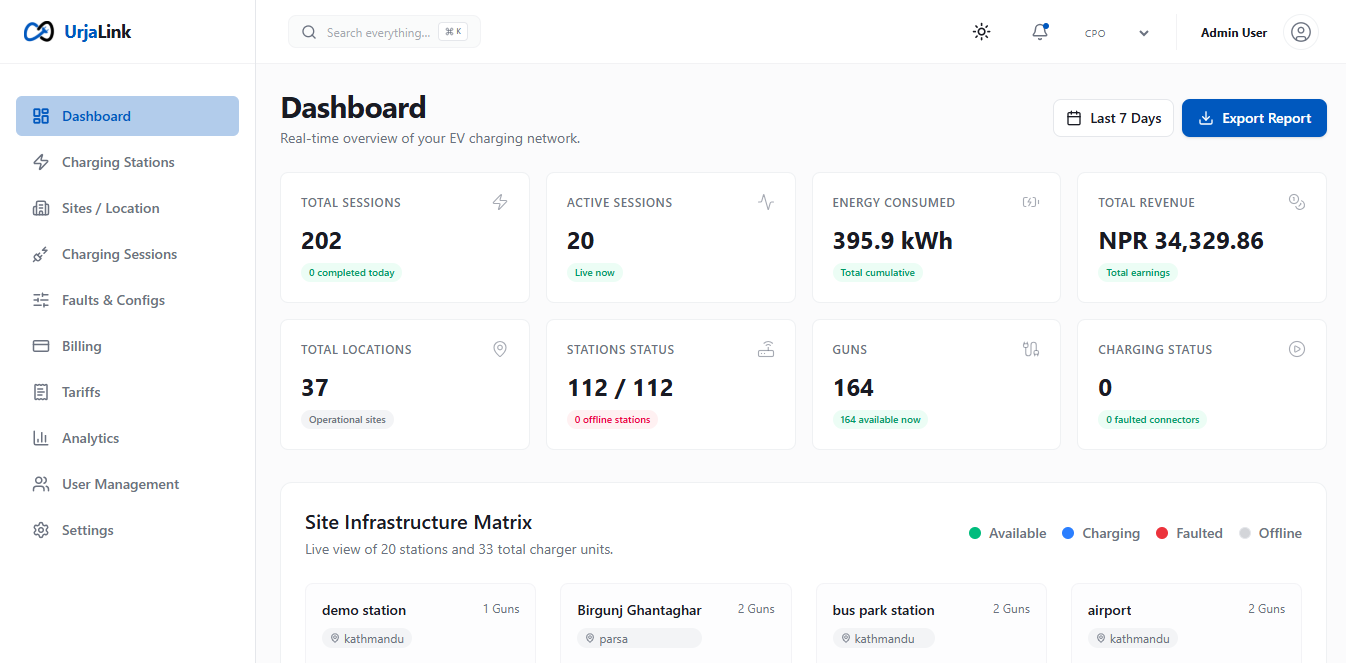Click the Billing card icon
This screenshot has width=1346, height=663.
point(41,346)
